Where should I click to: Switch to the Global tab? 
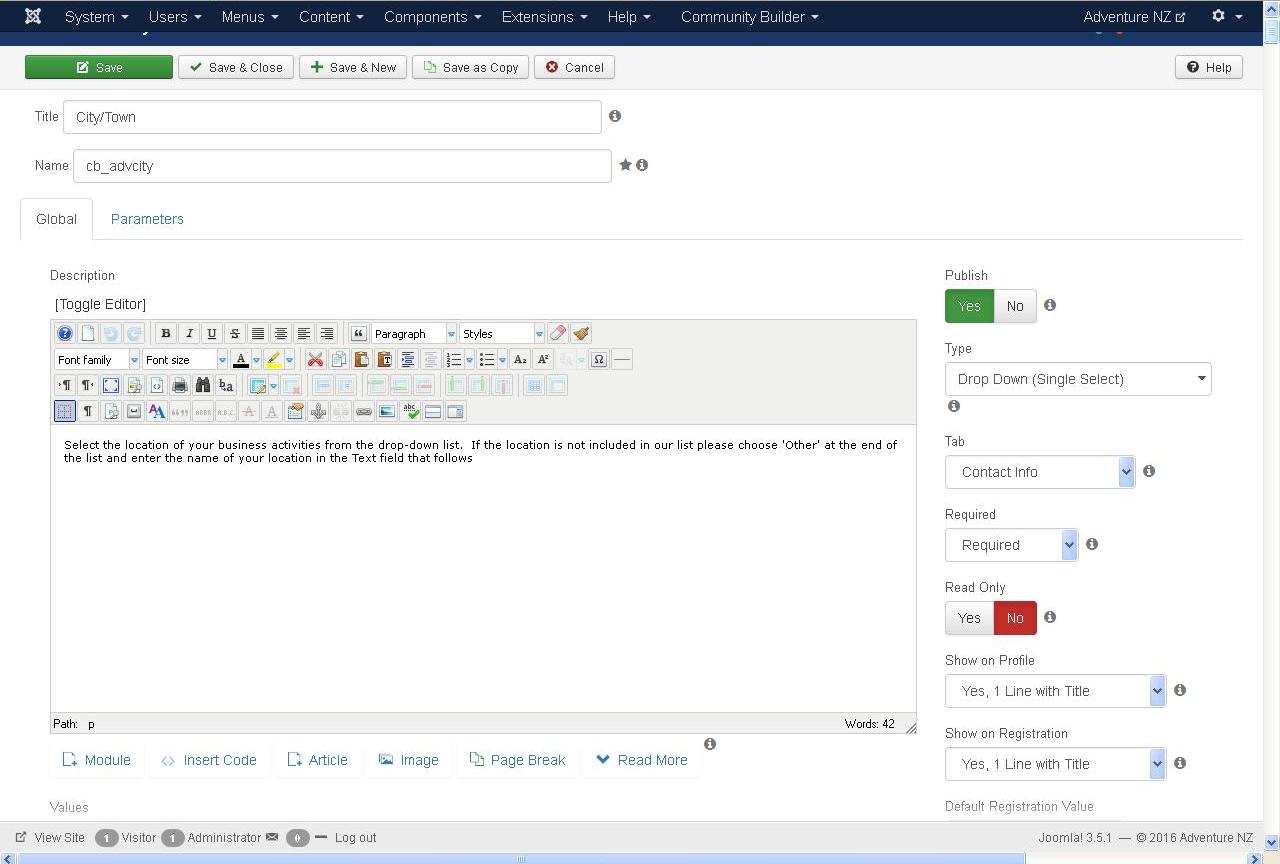pos(56,219)
